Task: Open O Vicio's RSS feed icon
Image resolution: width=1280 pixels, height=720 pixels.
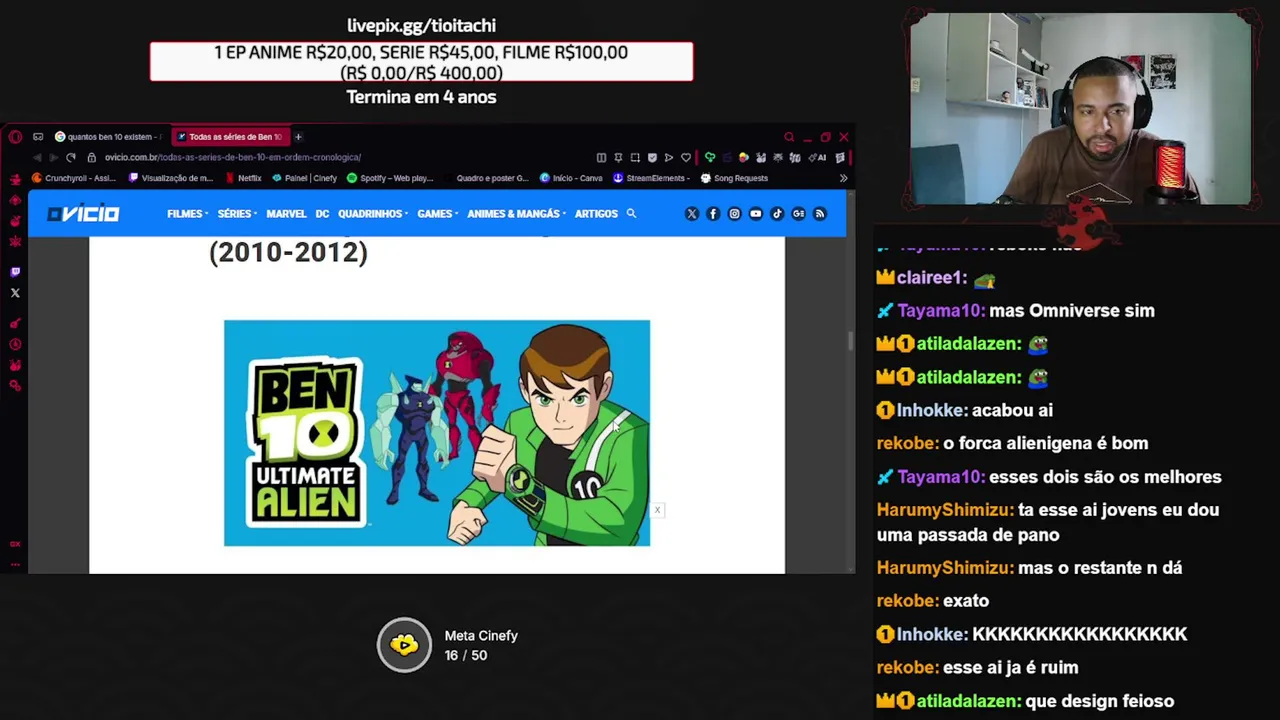Action: (820, 213)
